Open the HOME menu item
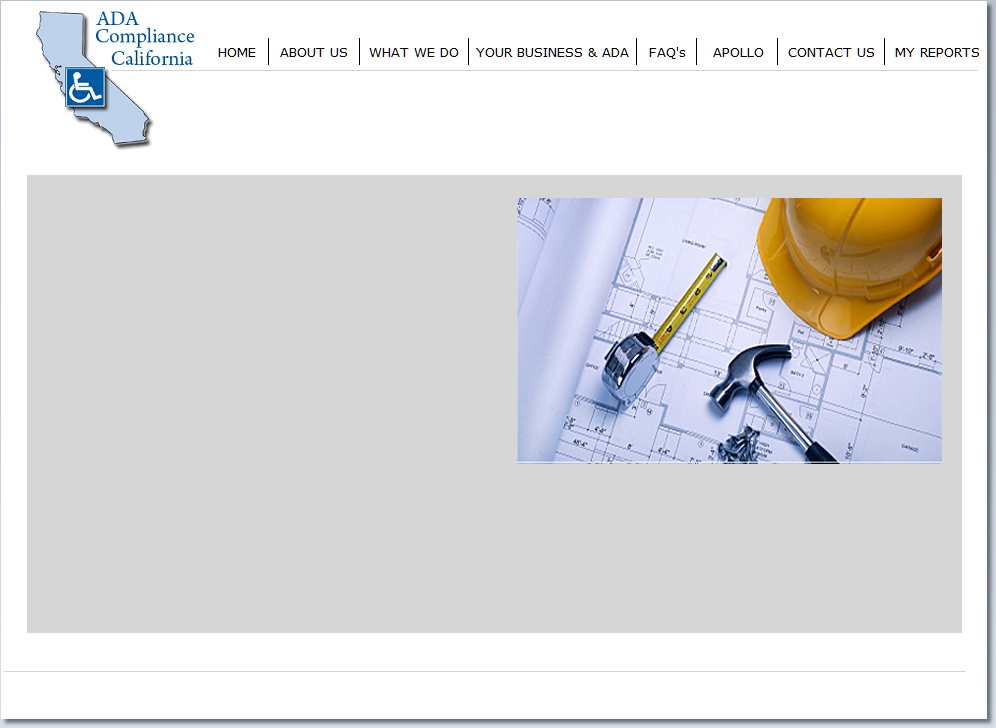The image size is (996, 728). click(237, 53)
